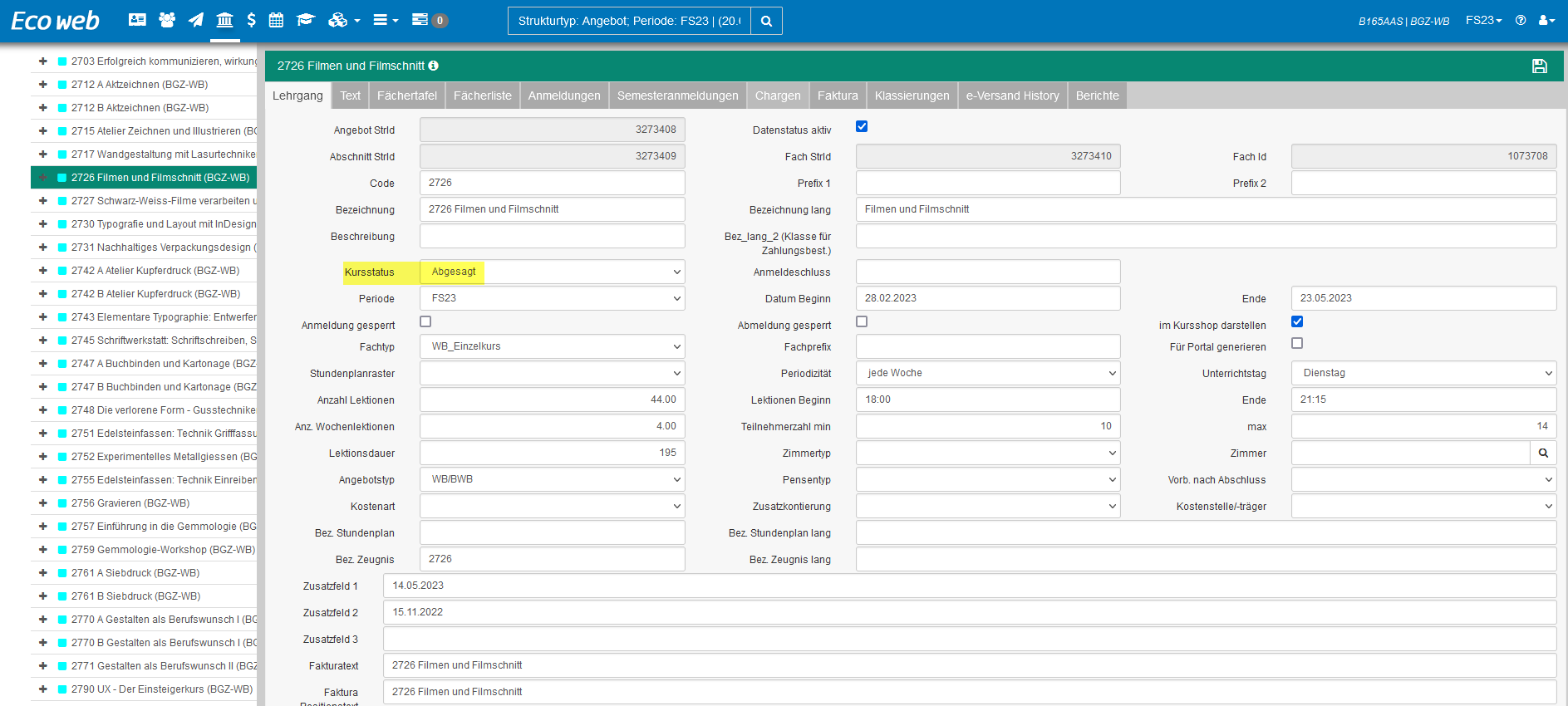Switch to the Fächertafel tab
Viewport: 1568px width, 706px height.
click(x=407, y=96)
